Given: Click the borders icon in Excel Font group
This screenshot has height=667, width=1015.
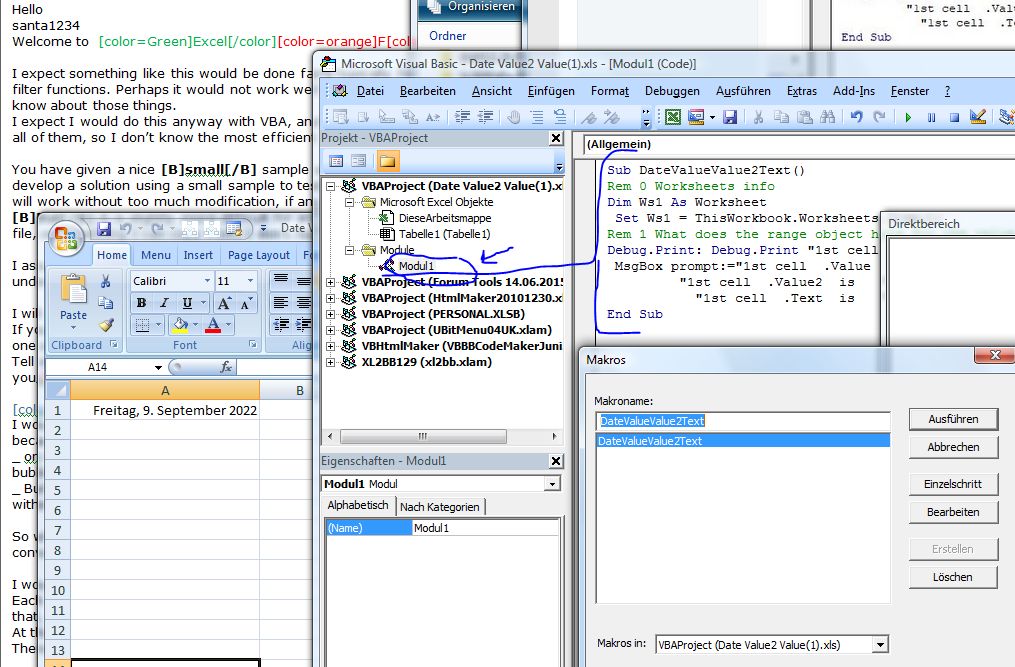Looking at the screenshot, I should [142, 325].
